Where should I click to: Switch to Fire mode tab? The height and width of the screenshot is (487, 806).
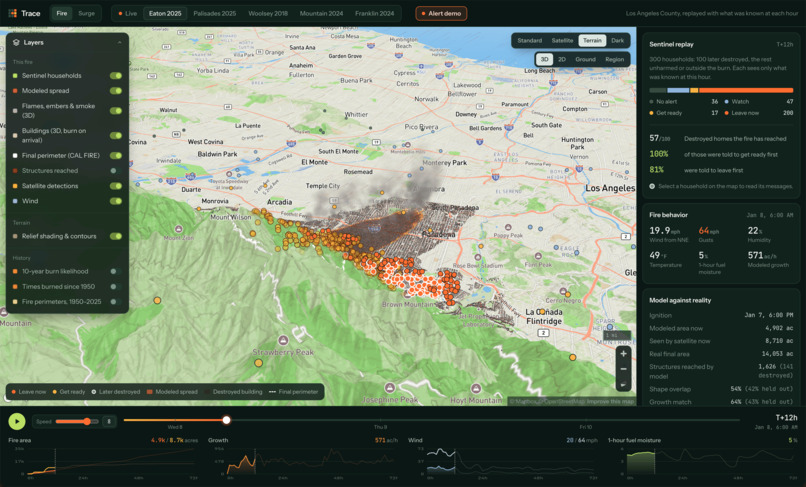click(62, 13)
